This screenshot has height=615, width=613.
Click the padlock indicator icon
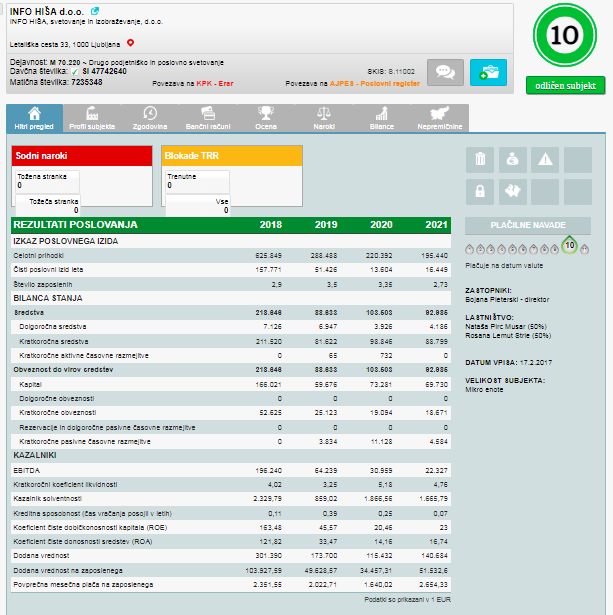pyautogui.click(x=481, y=191)
